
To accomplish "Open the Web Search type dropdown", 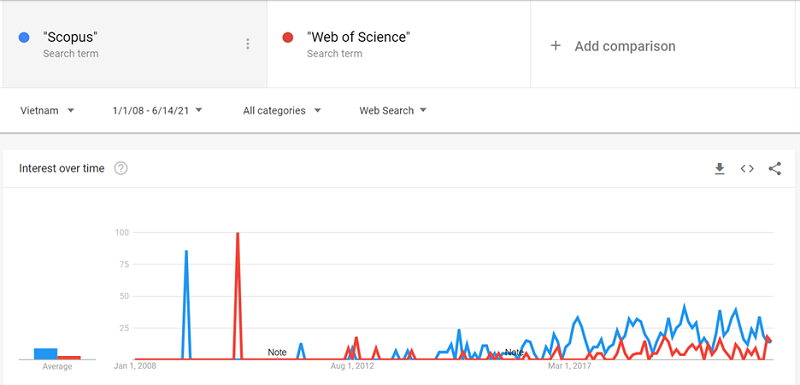I will pyautogui.click(x=393, y=111).
